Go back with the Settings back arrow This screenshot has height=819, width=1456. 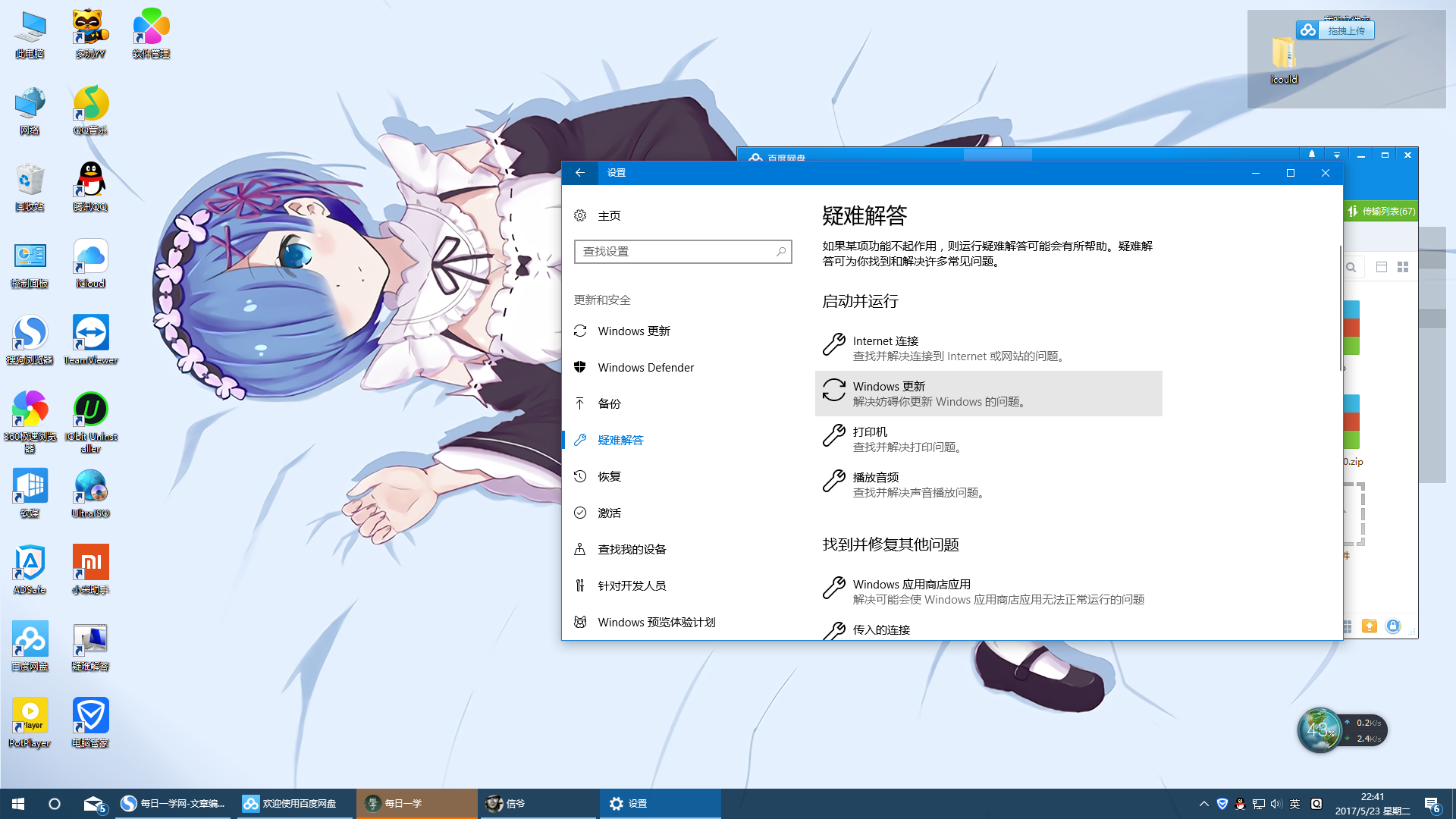coord(580,173)
